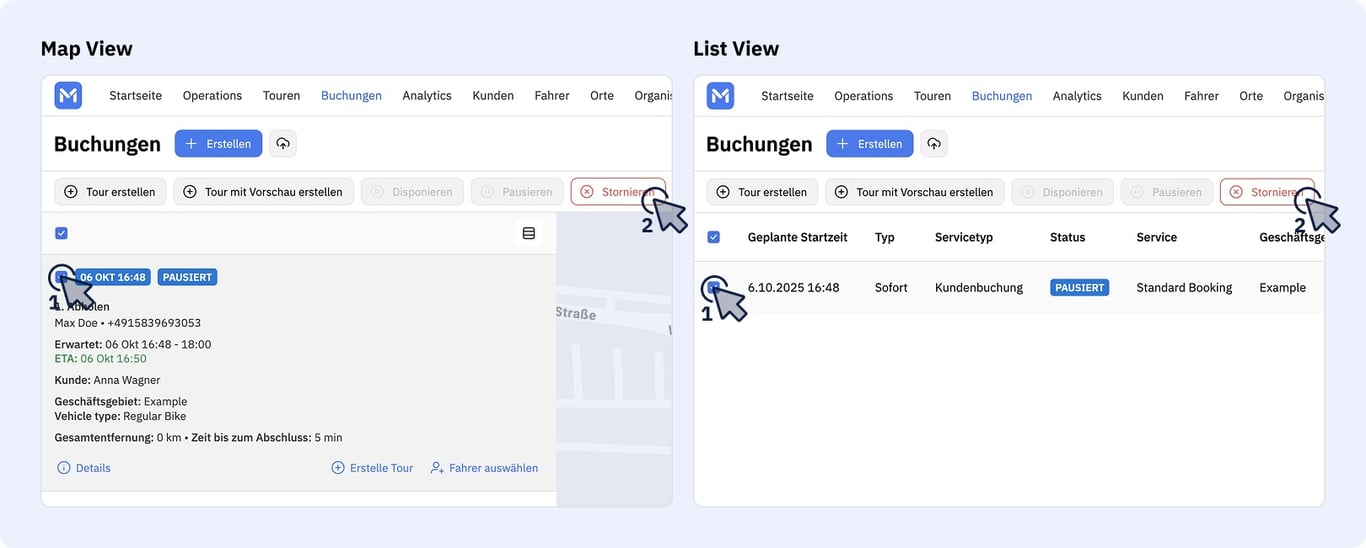The width and height of the screenshot is (1366, 548).
Task: Open Startseite in List View navigation
Action: (787, 96)
